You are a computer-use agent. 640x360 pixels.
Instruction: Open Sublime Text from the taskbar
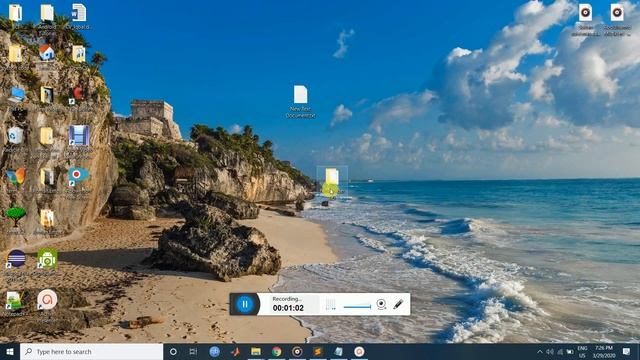point(318,351)
